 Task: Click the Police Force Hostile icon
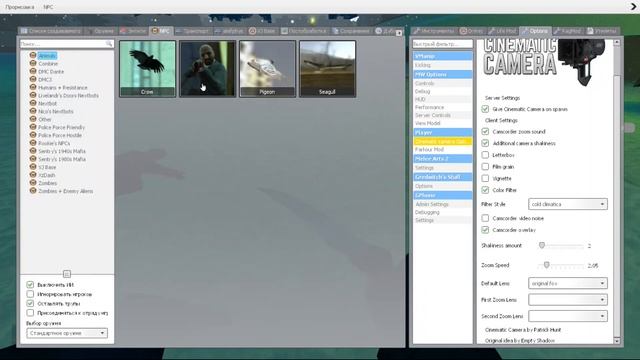tap(33, 135)
